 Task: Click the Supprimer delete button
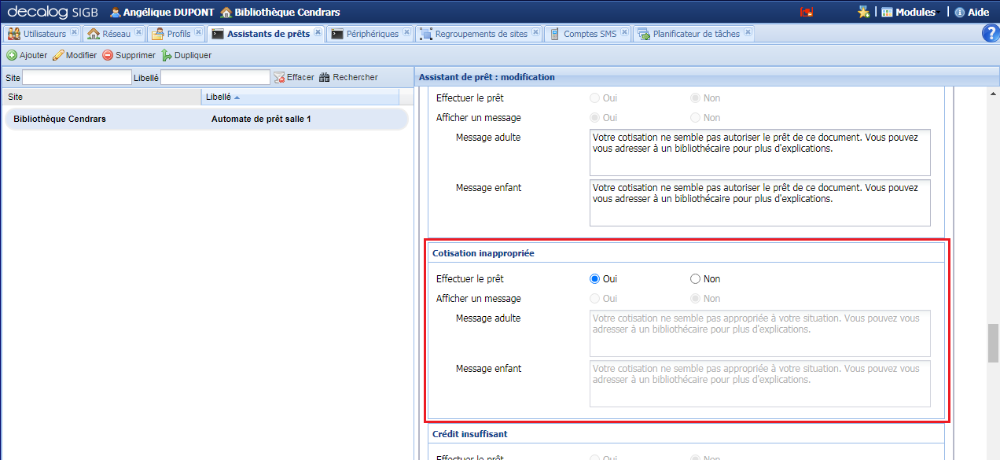coord(129,55)
